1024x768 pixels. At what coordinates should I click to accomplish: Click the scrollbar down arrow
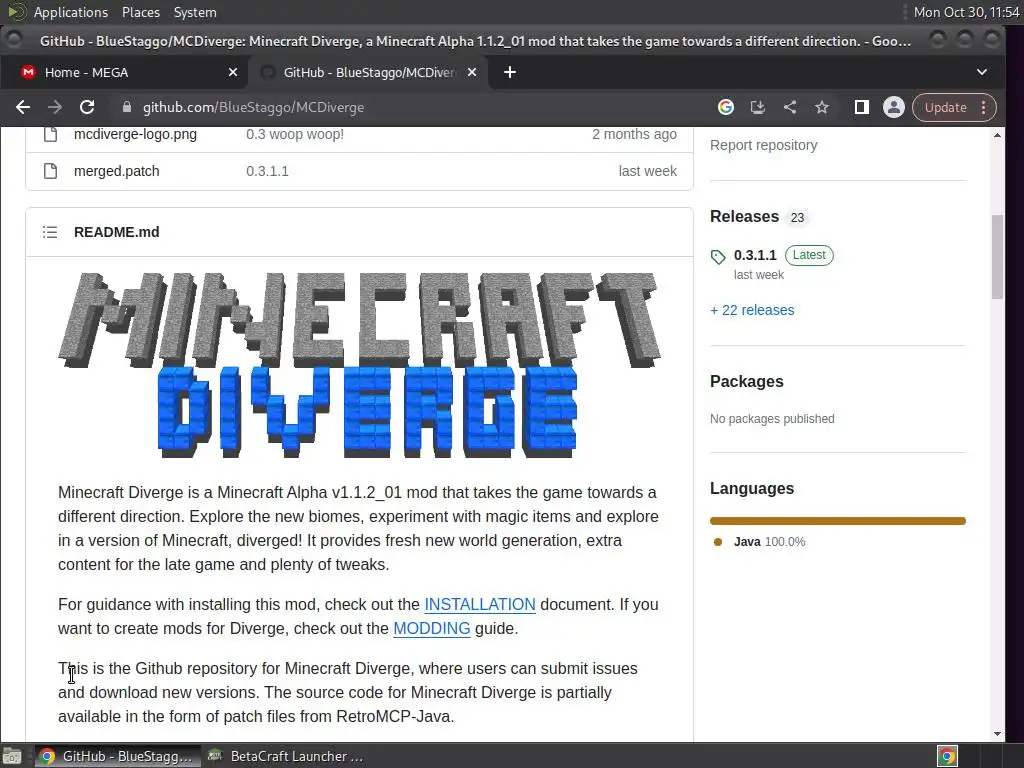(x=997, y=733)
